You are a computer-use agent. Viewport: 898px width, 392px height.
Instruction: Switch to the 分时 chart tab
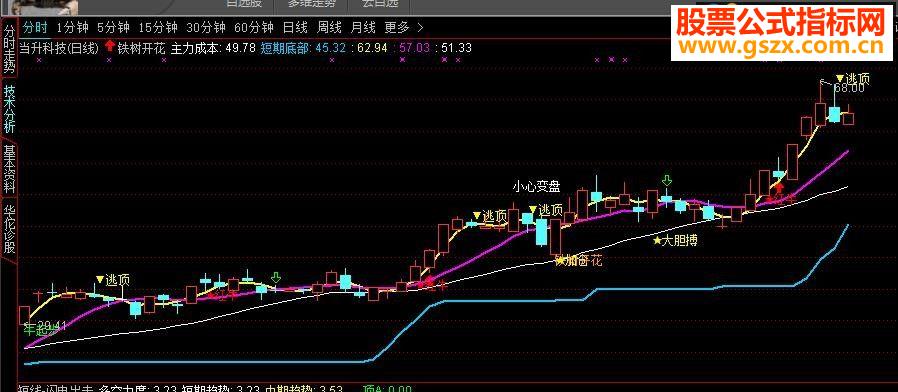click(35, 27)
